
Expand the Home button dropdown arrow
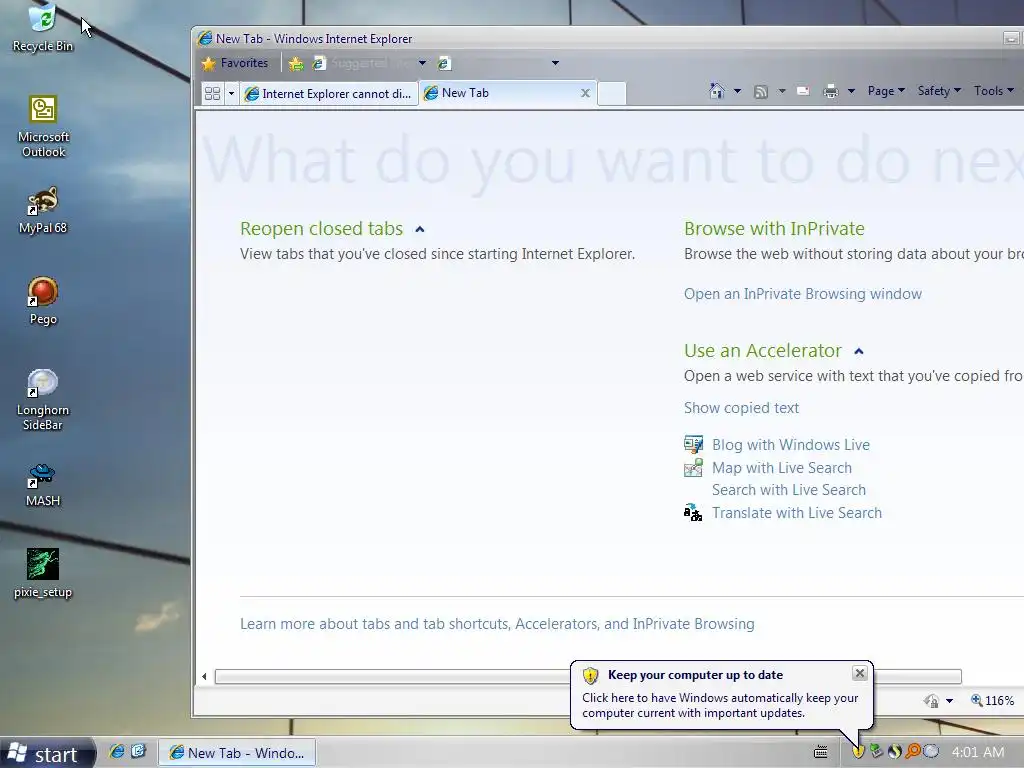[737, 91]
